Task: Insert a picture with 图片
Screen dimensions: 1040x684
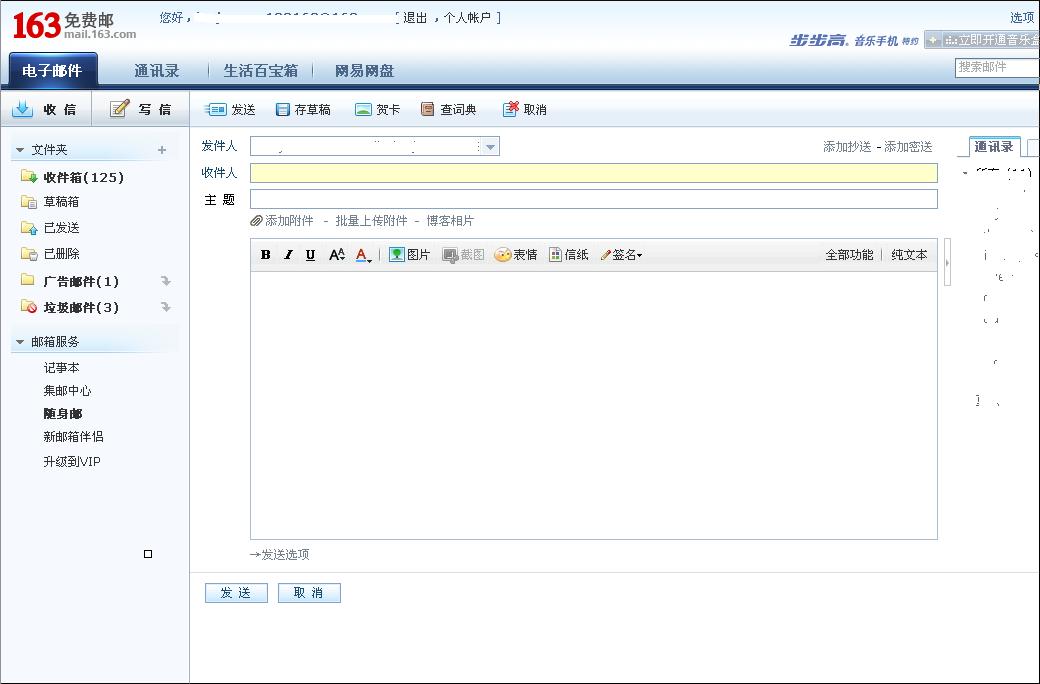Action: 409,255
